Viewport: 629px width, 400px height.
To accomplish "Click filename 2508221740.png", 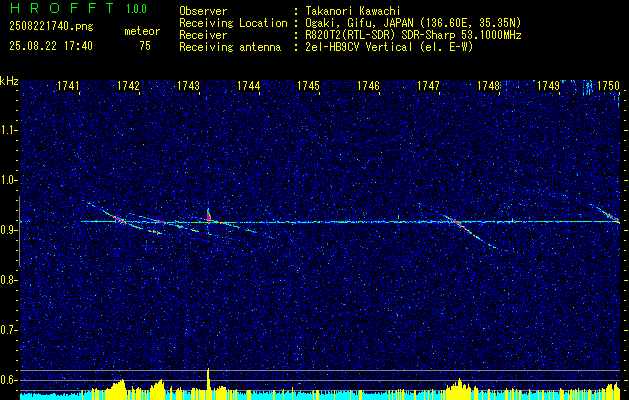I will 51,27.
